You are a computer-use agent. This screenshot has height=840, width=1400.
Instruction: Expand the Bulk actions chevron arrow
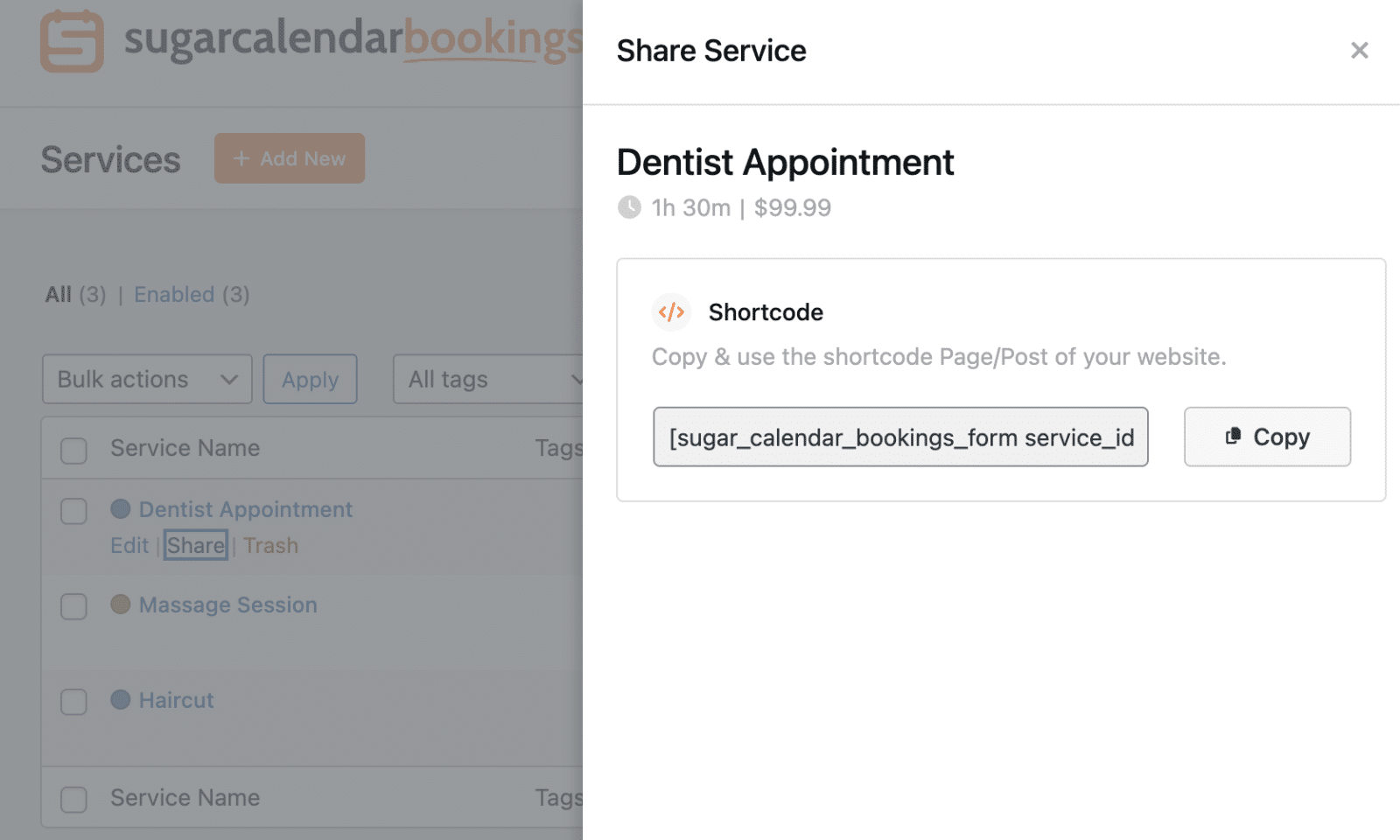(x=229, y=379)
